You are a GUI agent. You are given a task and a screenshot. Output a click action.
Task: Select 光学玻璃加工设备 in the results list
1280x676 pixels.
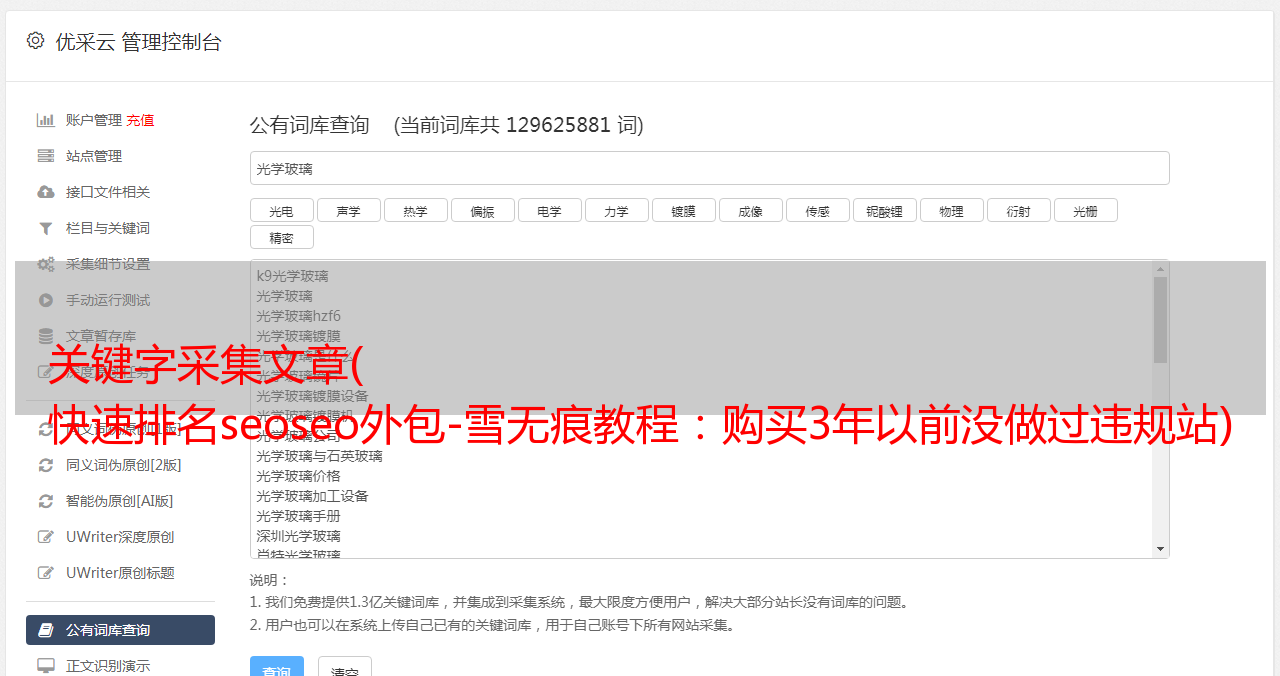[312, 496]
